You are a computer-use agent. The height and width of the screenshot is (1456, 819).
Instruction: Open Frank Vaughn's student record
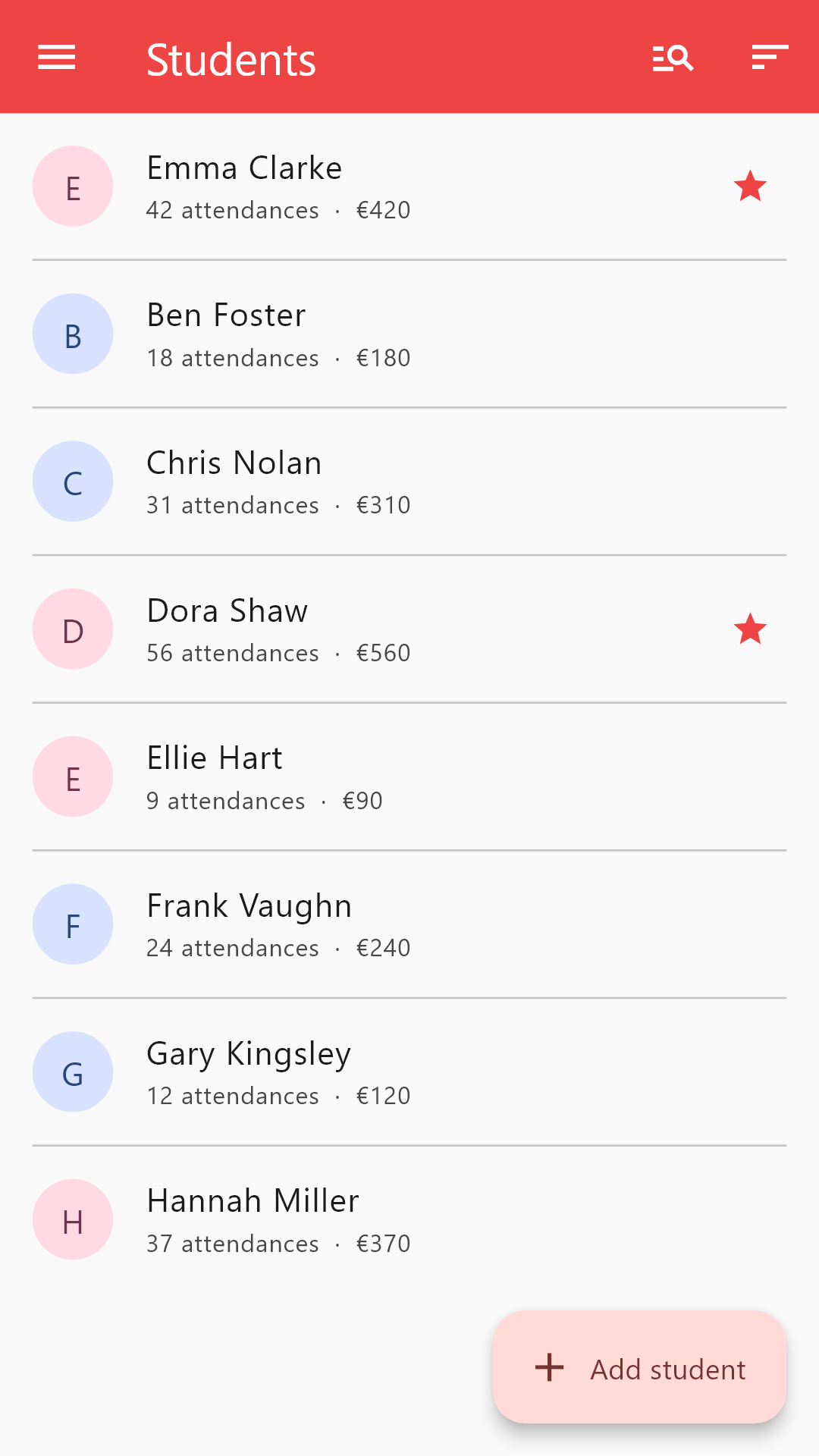click(x=409, y=924)
